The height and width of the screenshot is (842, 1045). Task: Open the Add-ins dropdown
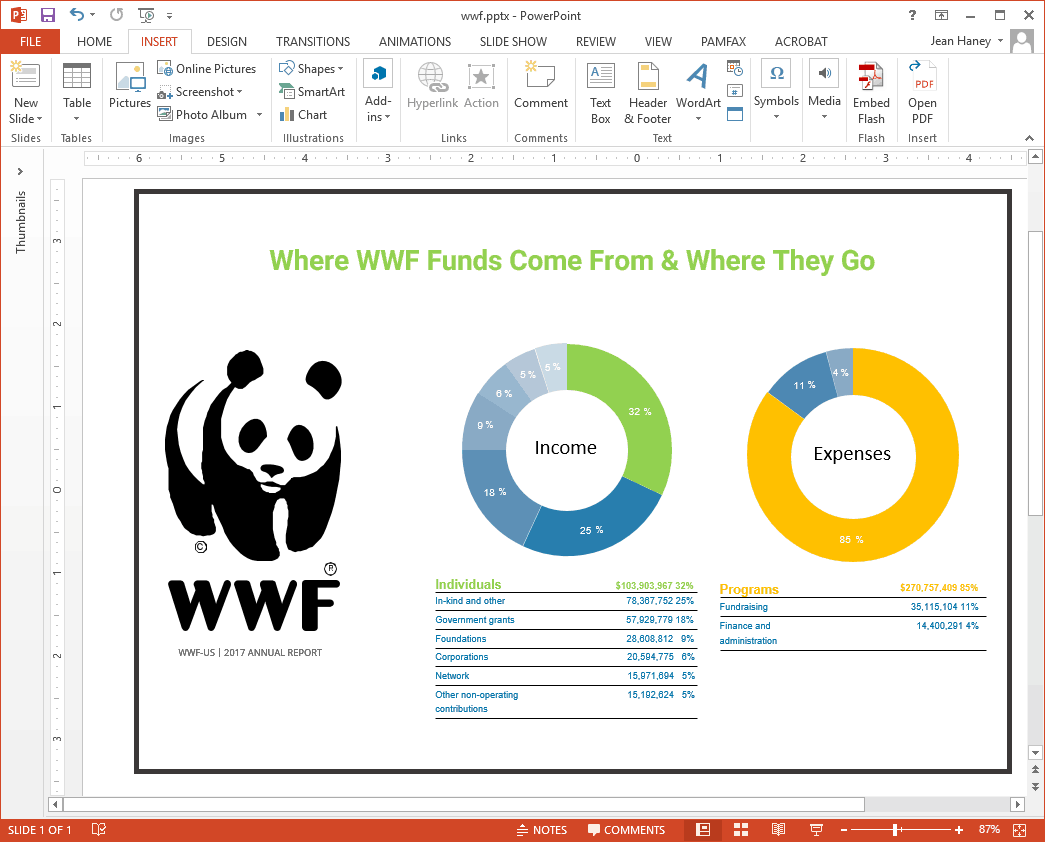click(x=378, y=92)
